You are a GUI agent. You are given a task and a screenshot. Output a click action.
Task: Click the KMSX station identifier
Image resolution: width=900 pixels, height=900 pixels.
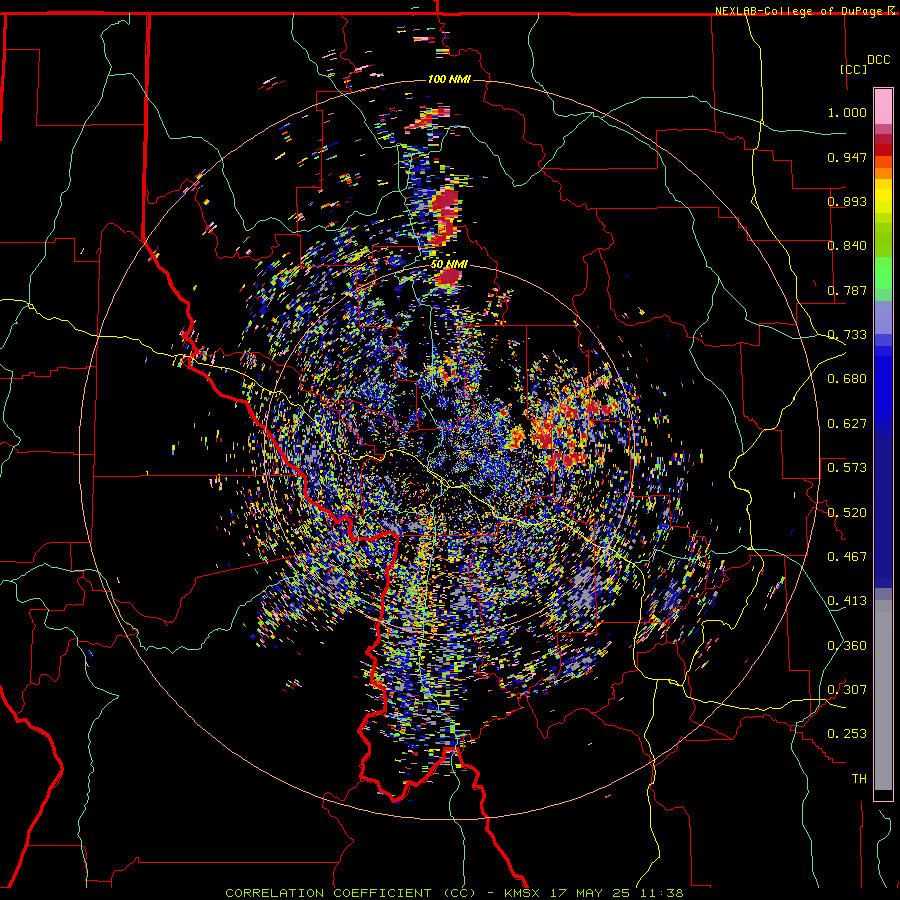(522, 893)
